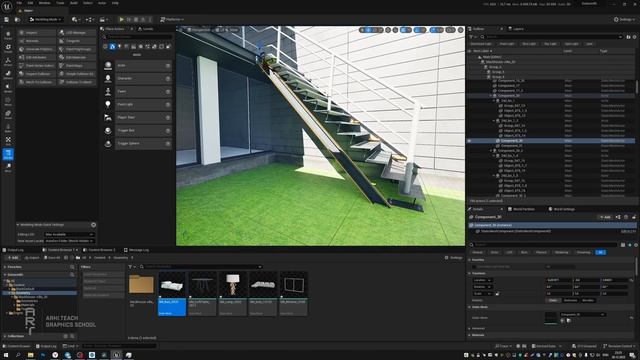The image size is (640, 360).
Task: Maximize the viewport with corner icon
Action: 460,30
